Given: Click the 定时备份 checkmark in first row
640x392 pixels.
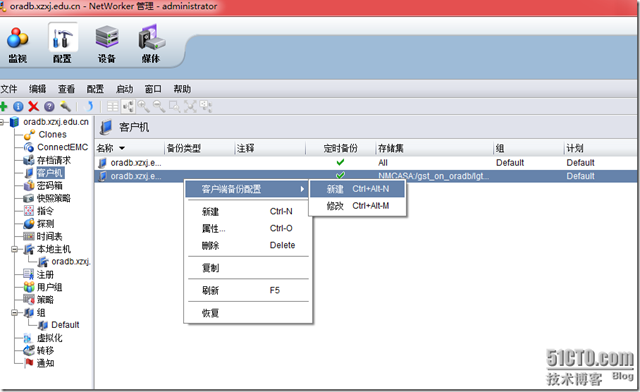Looking at the screenshot, I should [340, 162].
